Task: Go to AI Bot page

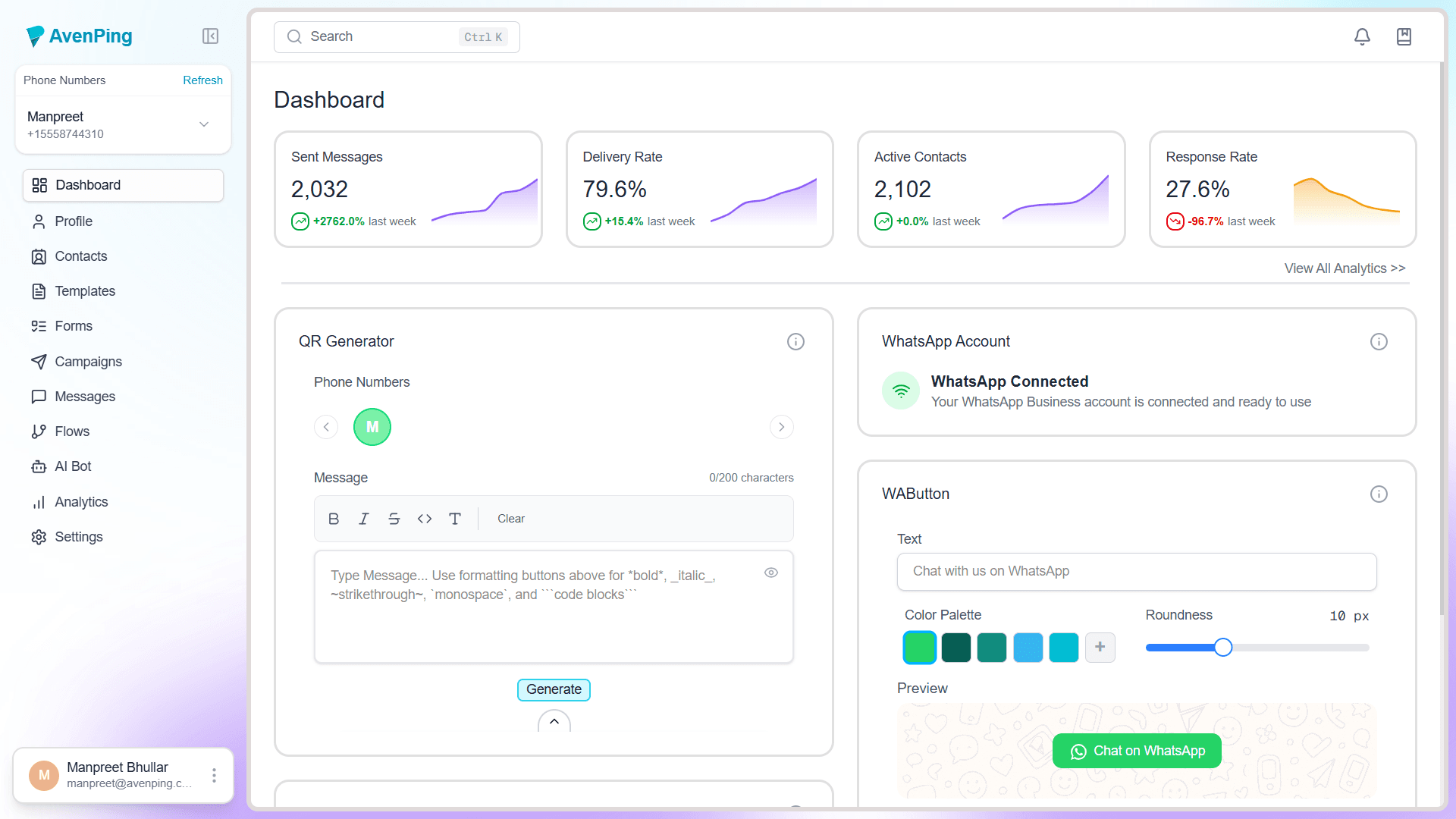Action: tap(73, 466)
